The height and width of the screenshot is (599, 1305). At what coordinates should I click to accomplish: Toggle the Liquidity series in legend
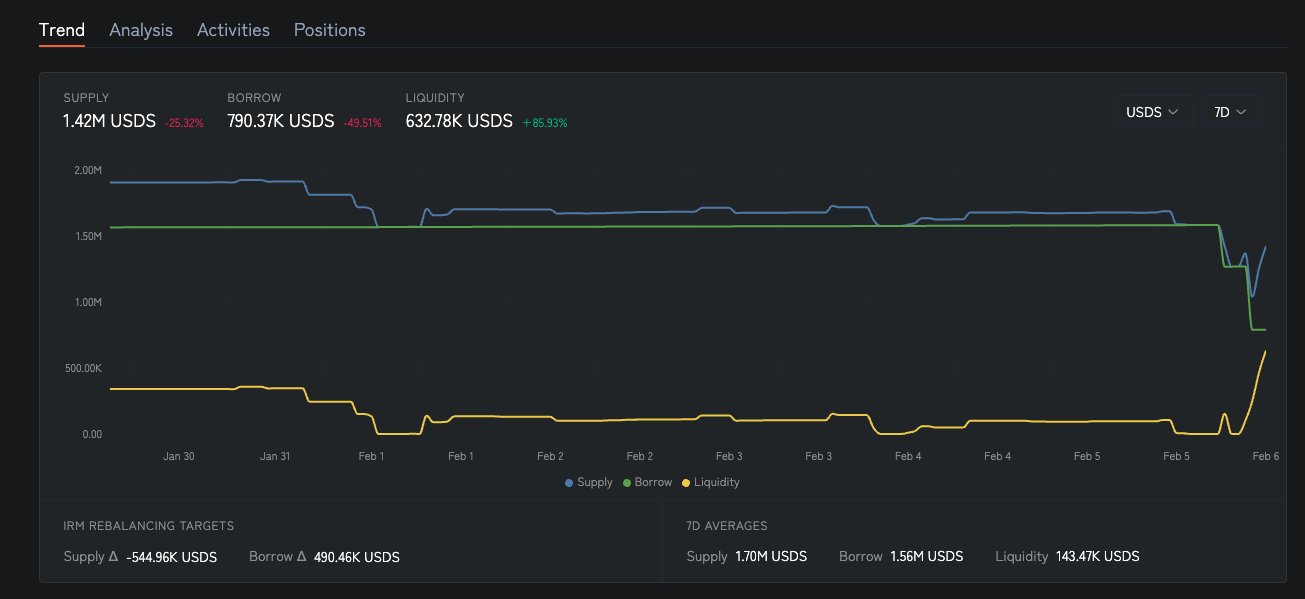716,482
